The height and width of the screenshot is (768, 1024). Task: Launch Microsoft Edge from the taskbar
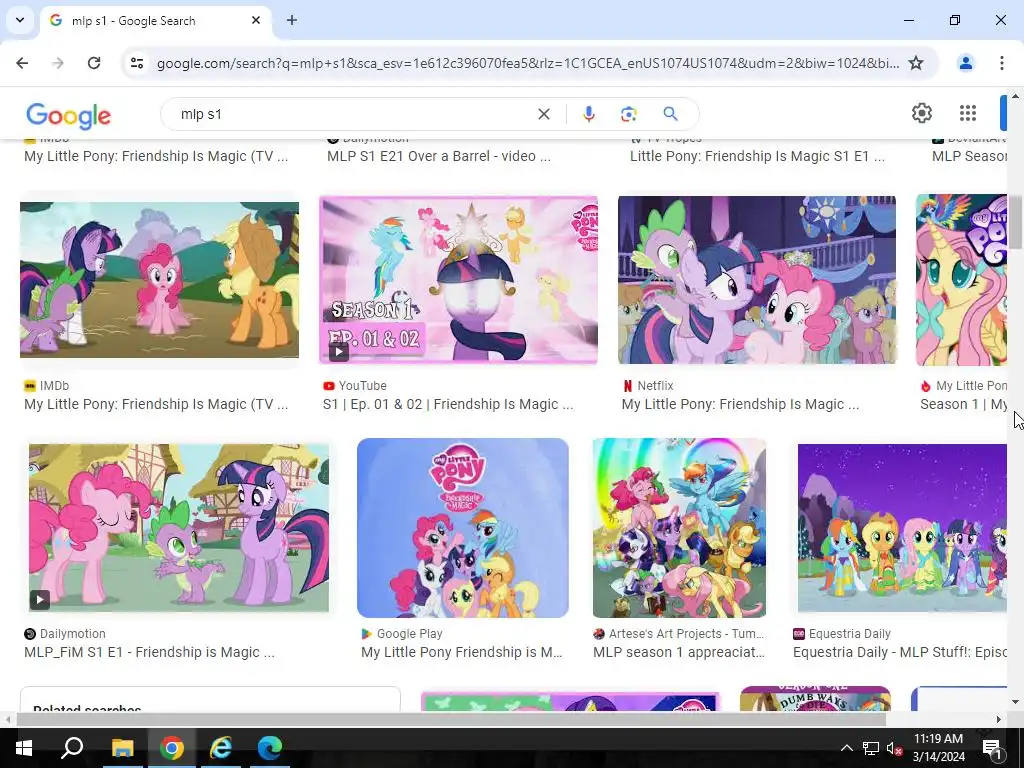coord(270,748)
